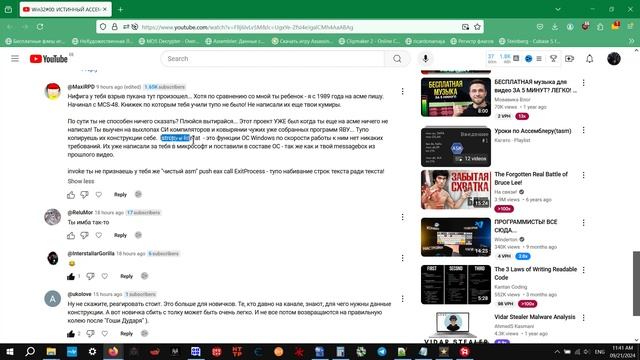Viewport: 640px width, 360px height.
Task: Show site security lock information
Action: coord(115,27)
